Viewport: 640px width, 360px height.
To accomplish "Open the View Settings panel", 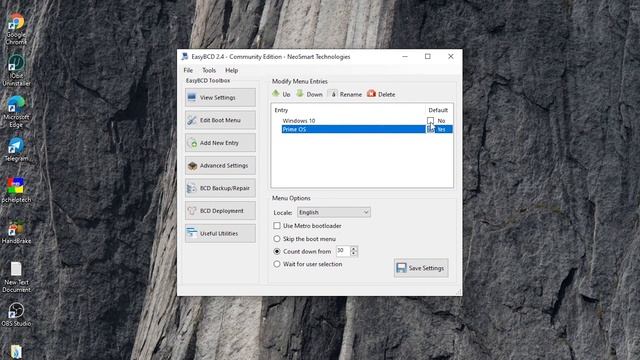I will (x=220, y=98).
